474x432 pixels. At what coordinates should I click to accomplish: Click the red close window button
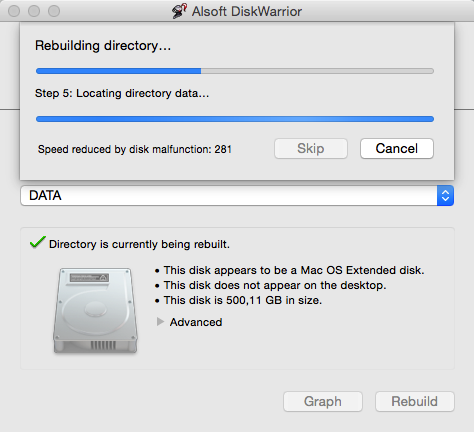[14, 11]
